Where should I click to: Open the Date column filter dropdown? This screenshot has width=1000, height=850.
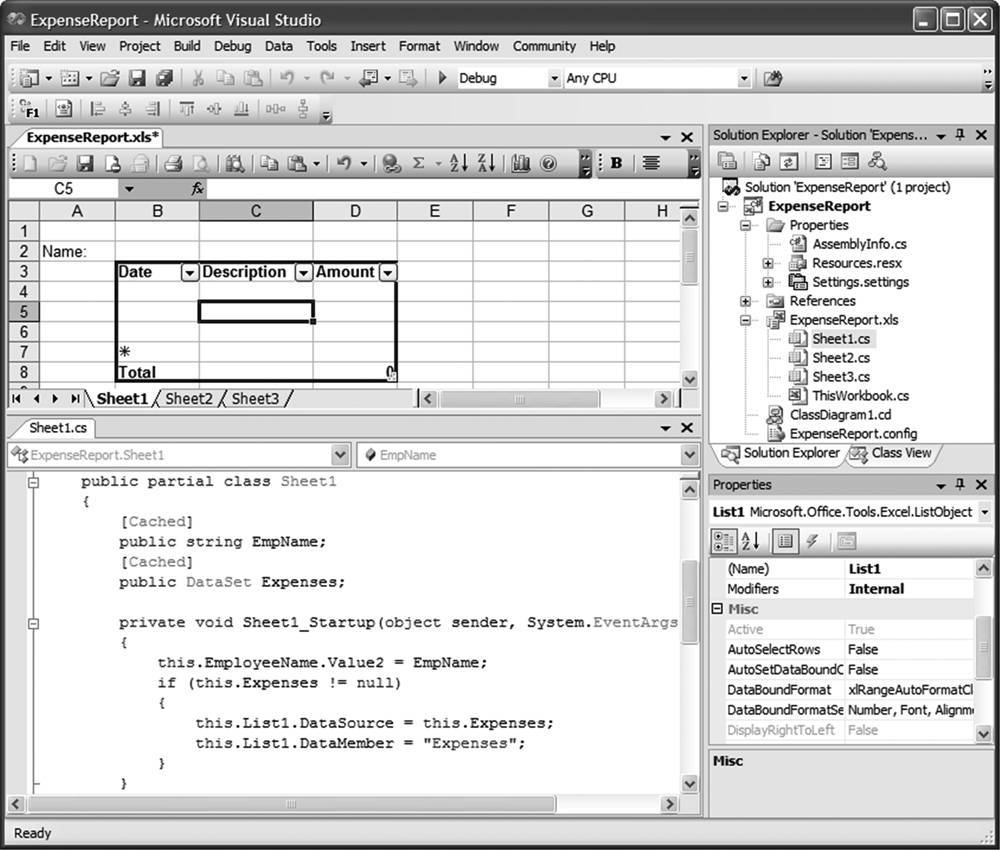[x=189, y=273]
